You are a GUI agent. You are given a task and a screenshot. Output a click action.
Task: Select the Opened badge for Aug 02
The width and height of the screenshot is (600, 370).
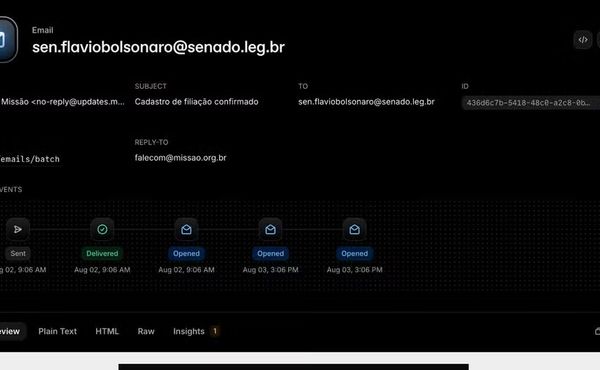pos(186,253)
